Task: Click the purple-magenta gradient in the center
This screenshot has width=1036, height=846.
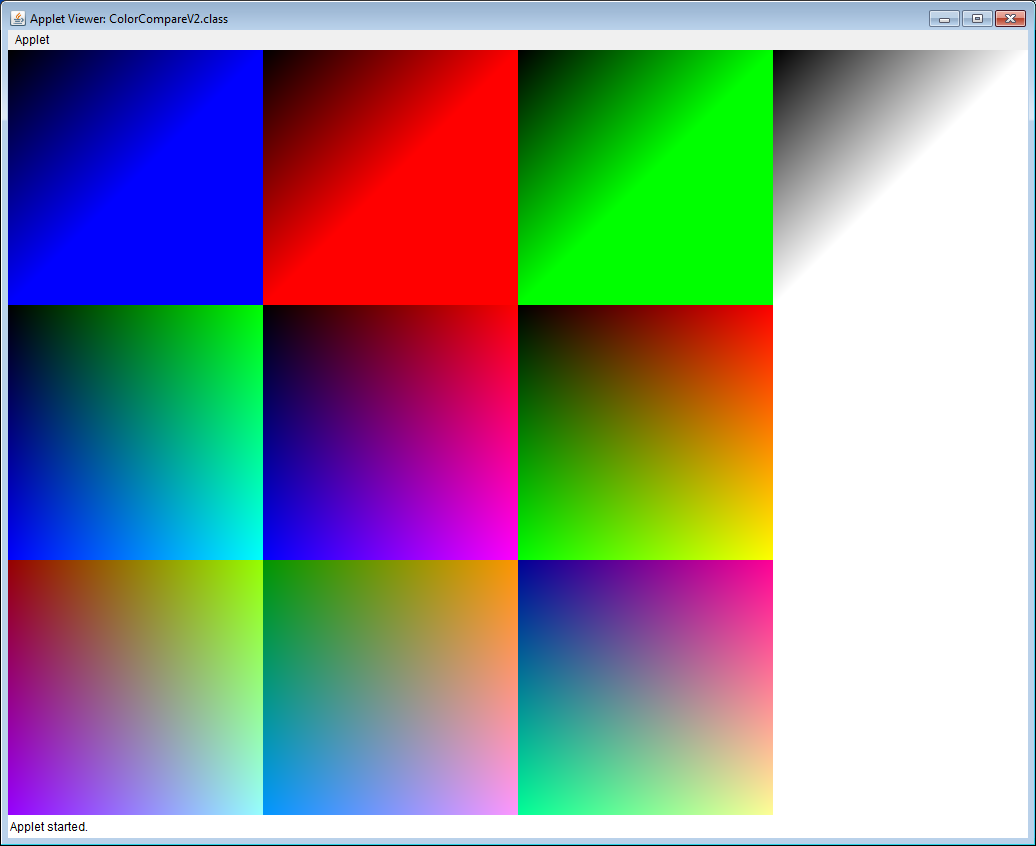Action: 390,432
